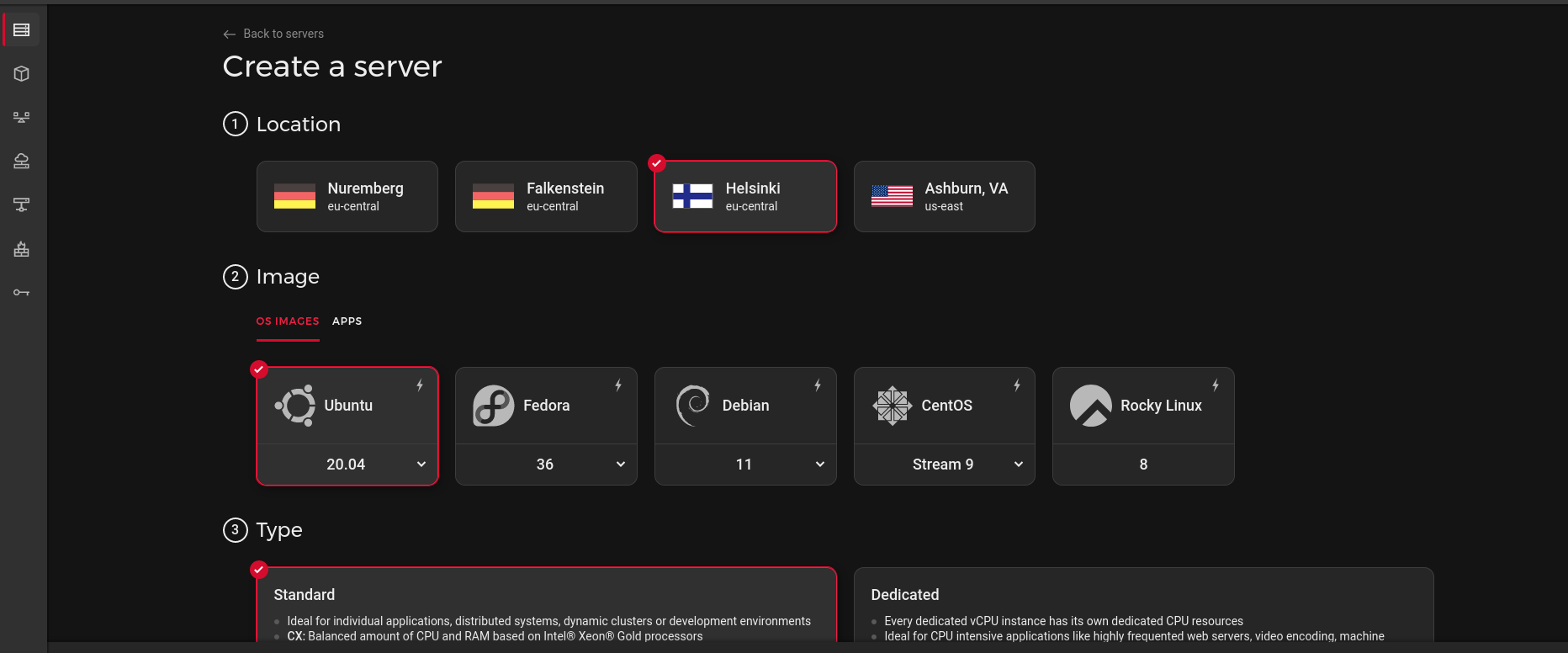The height and width of the screenshot is (653, 1568).
Task: Switch to the OS IMAGES tab
Action: tap(288, 321)
